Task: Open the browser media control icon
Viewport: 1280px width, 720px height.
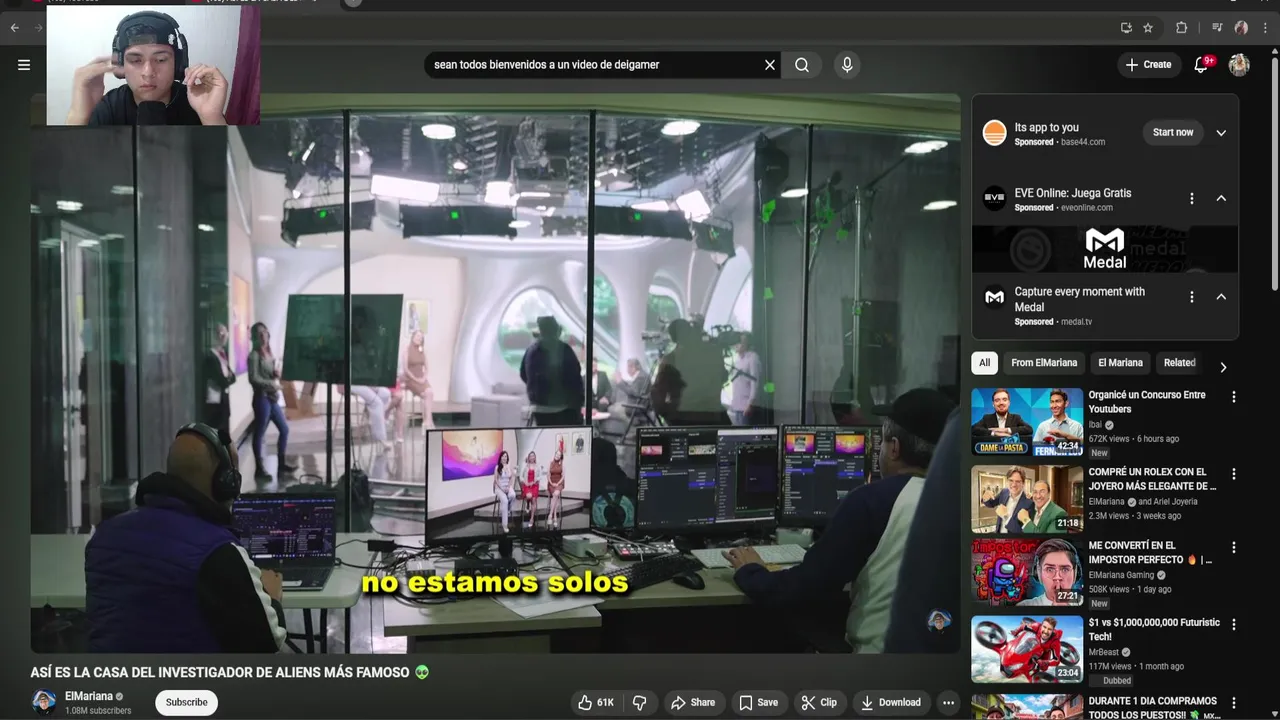Action: click(x=1217, y=28)
